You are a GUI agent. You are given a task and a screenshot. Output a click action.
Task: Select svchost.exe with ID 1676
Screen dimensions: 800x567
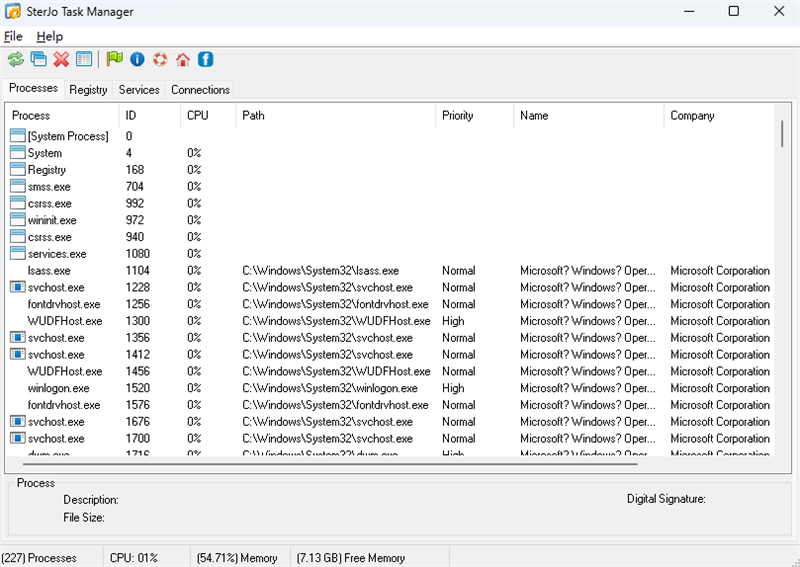click(390, 422)
